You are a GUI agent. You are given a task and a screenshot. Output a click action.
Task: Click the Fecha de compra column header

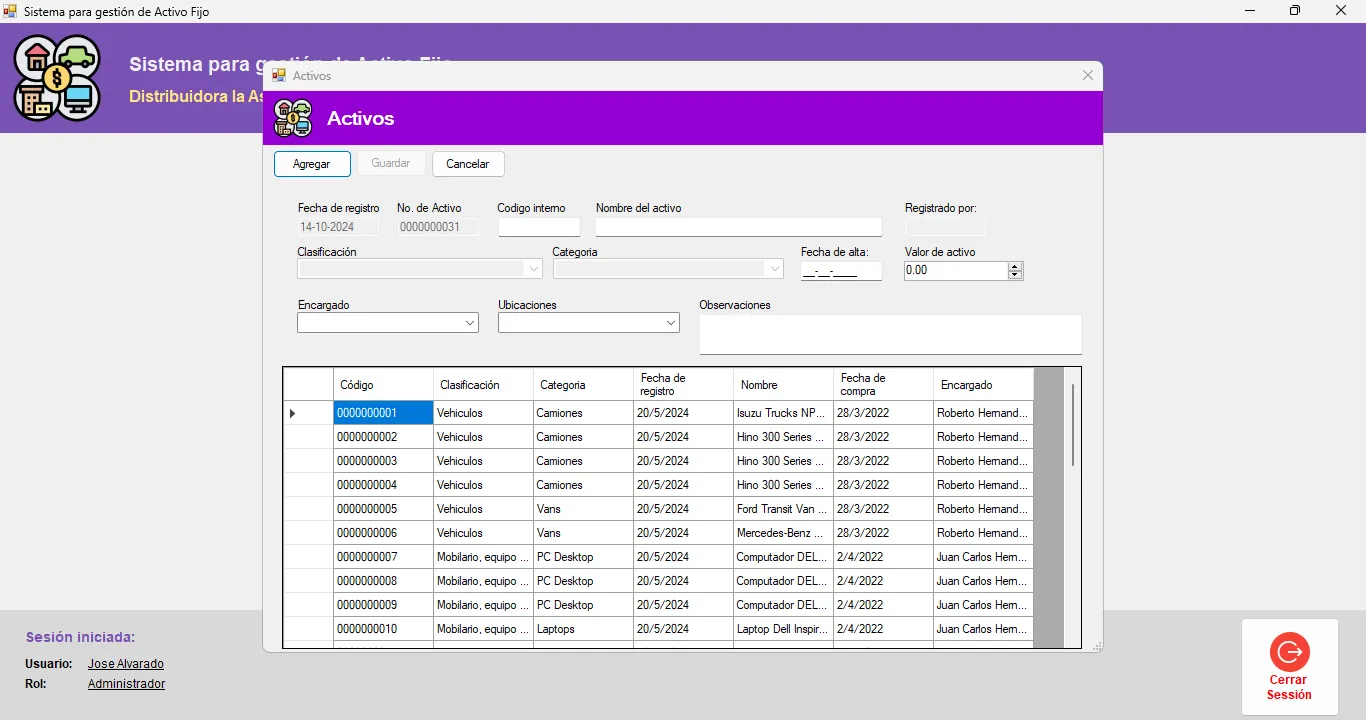click(883, 385)
